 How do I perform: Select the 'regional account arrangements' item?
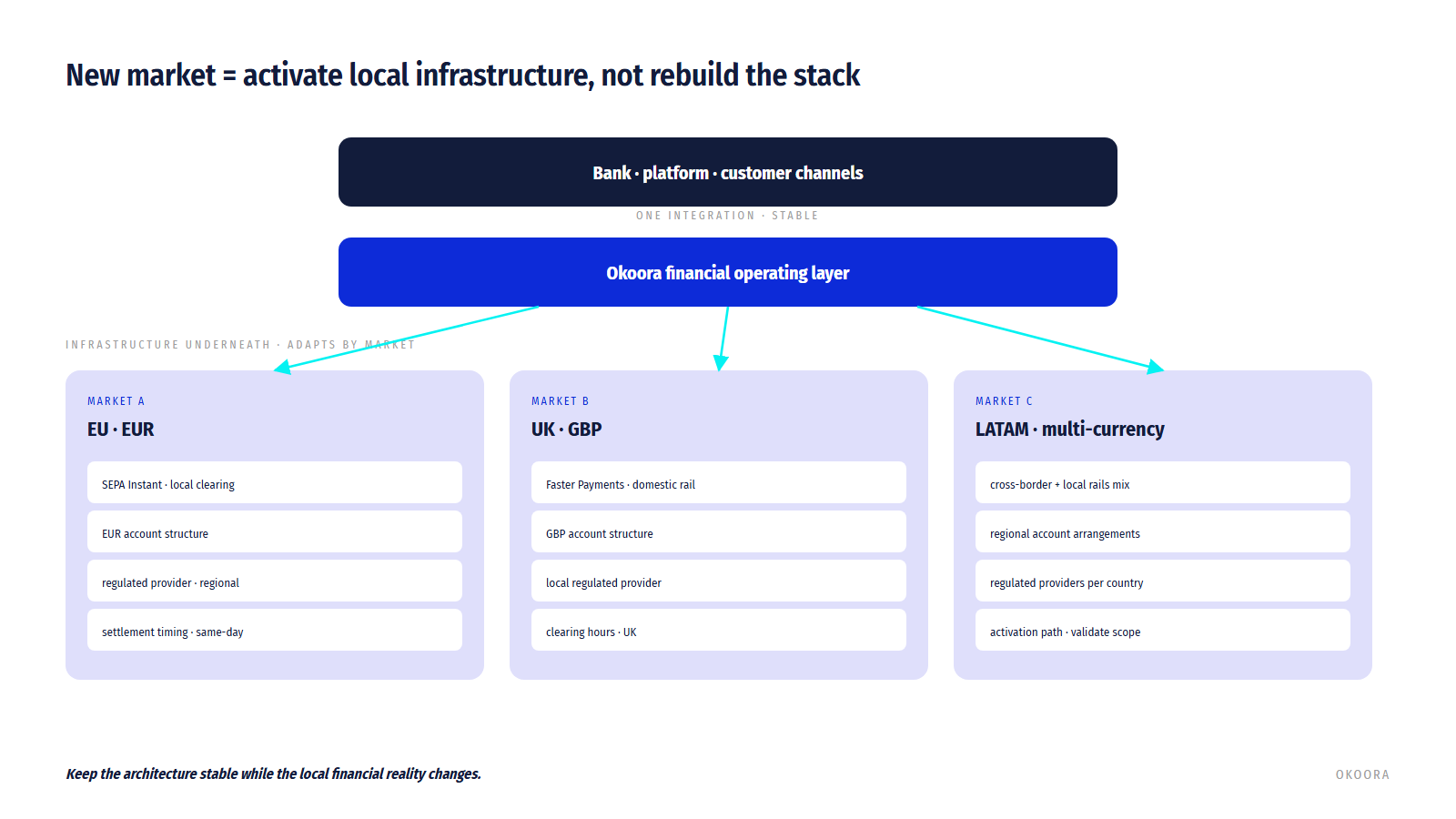click(1163, 531)
